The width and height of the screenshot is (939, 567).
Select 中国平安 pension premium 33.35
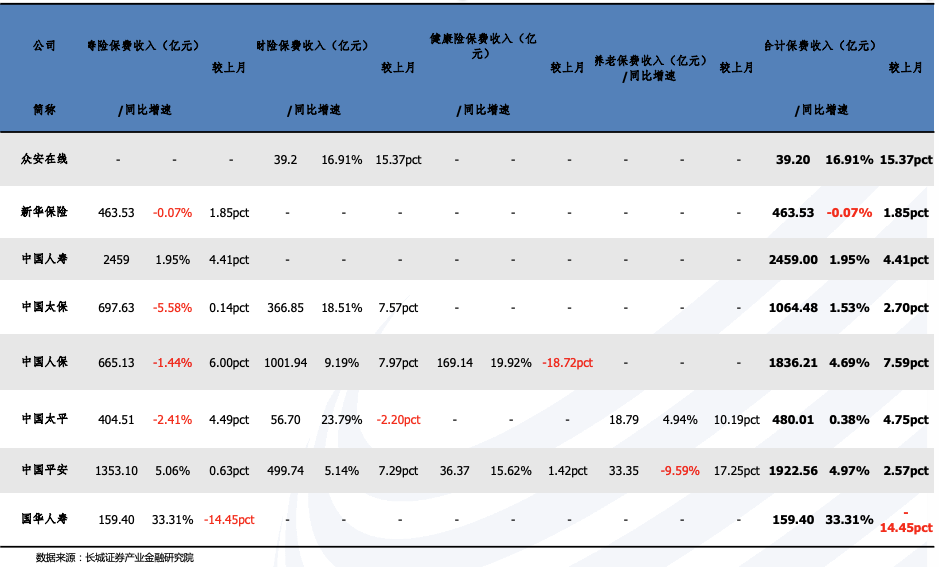(623, 471)
